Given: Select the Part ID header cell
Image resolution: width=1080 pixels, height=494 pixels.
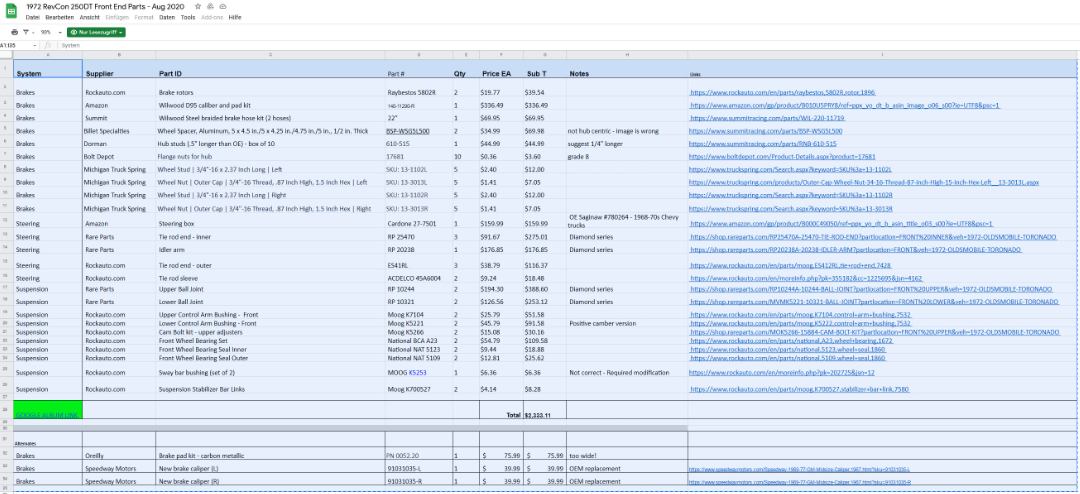Looking at the screenshot, I should (x=270, y=69).
